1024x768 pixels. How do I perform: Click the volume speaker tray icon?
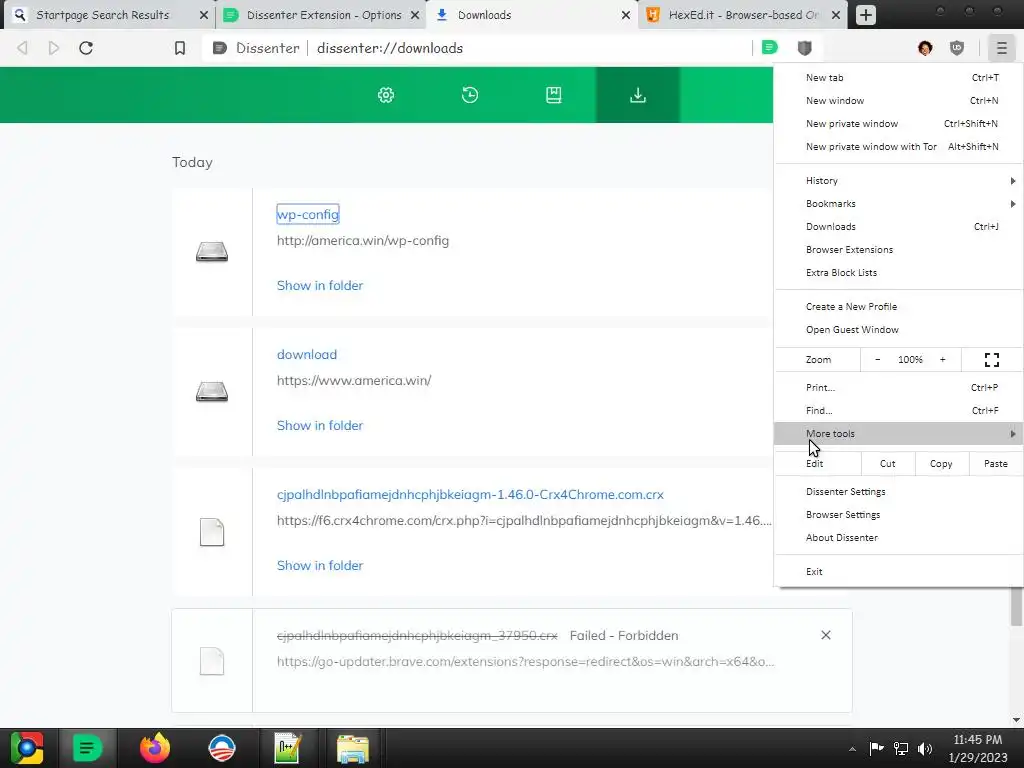click(x=925, y=748)
